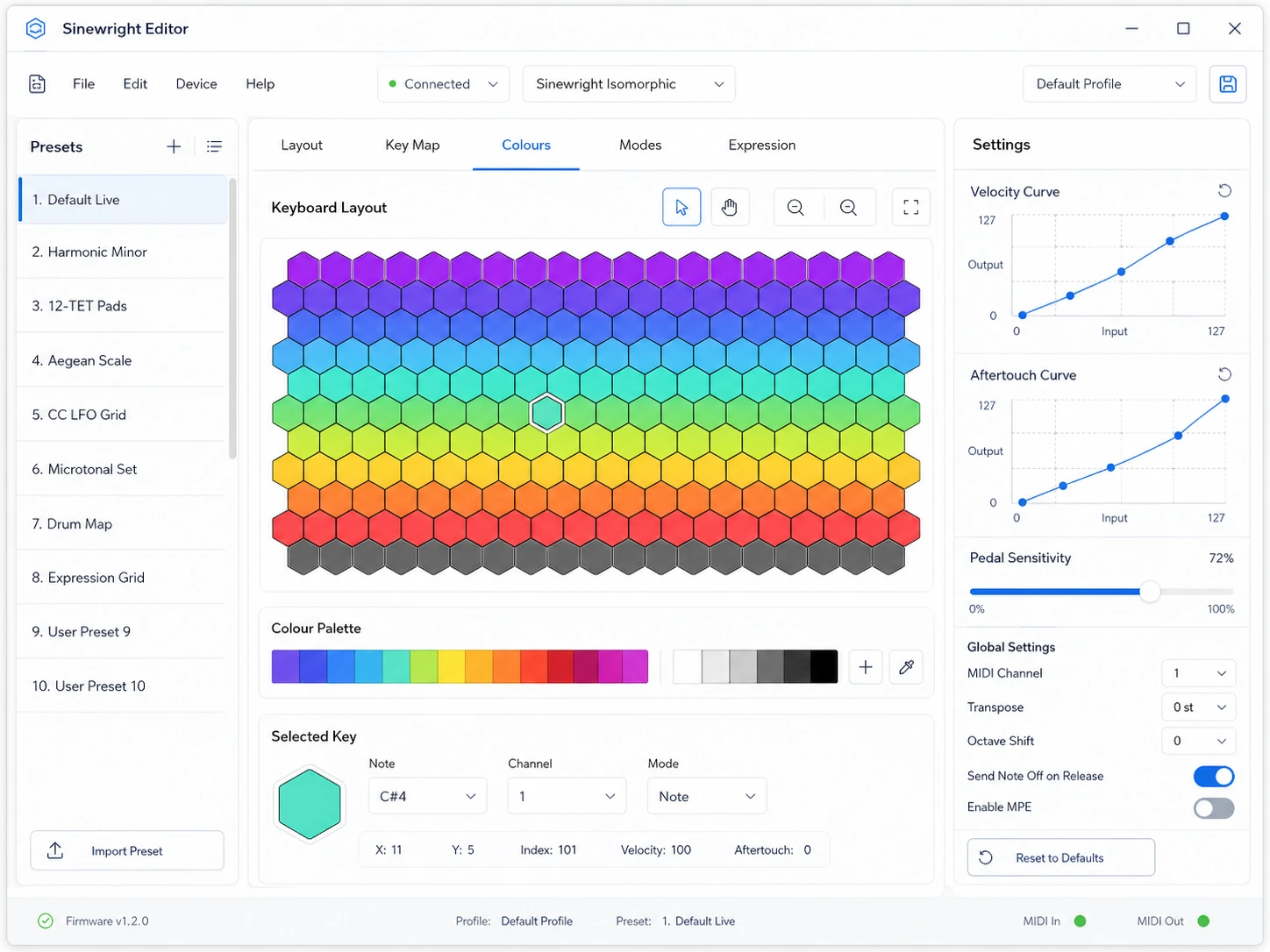This screenshot has height=952, width=1270.
Task: Select the Expression Grid preset
Action: 122,578
